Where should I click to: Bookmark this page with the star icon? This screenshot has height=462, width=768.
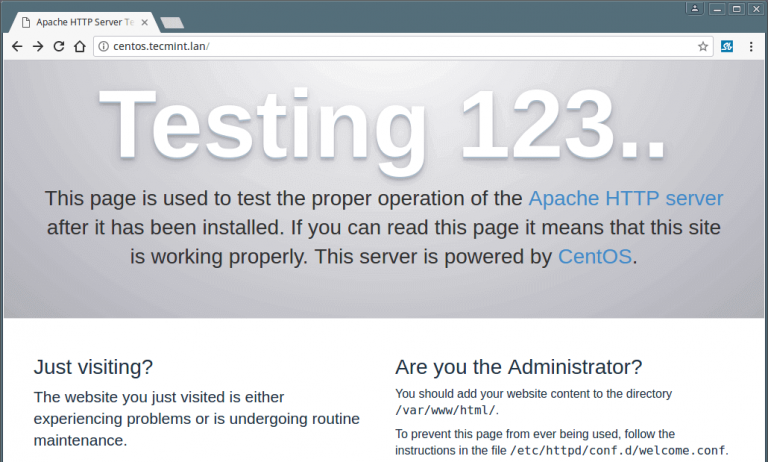click(x=703, y=47)
